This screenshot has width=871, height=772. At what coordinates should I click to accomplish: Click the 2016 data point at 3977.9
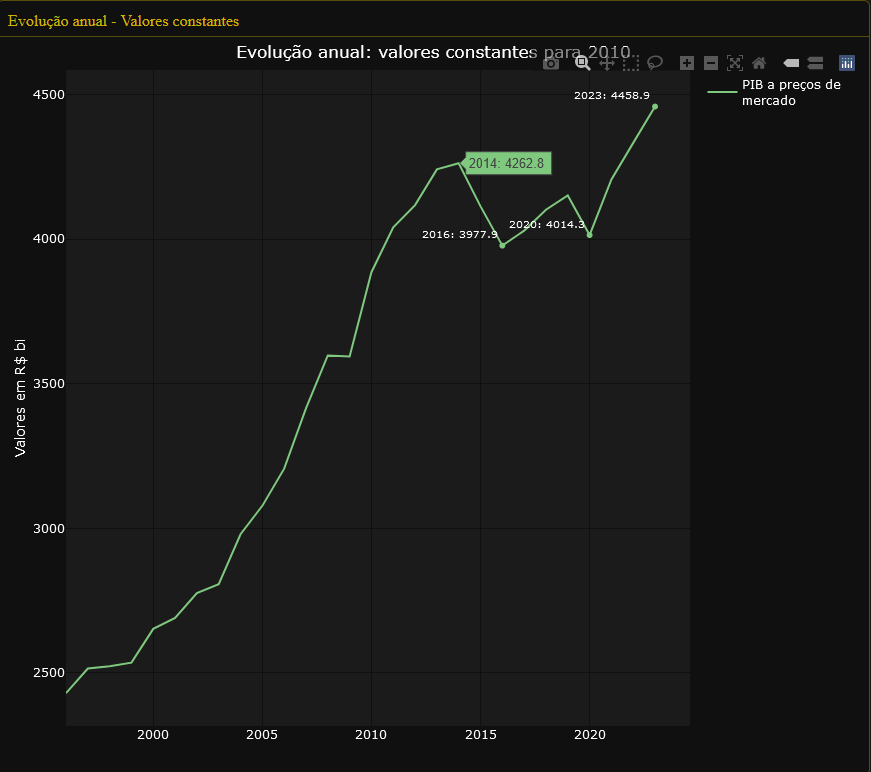(502, 245)
